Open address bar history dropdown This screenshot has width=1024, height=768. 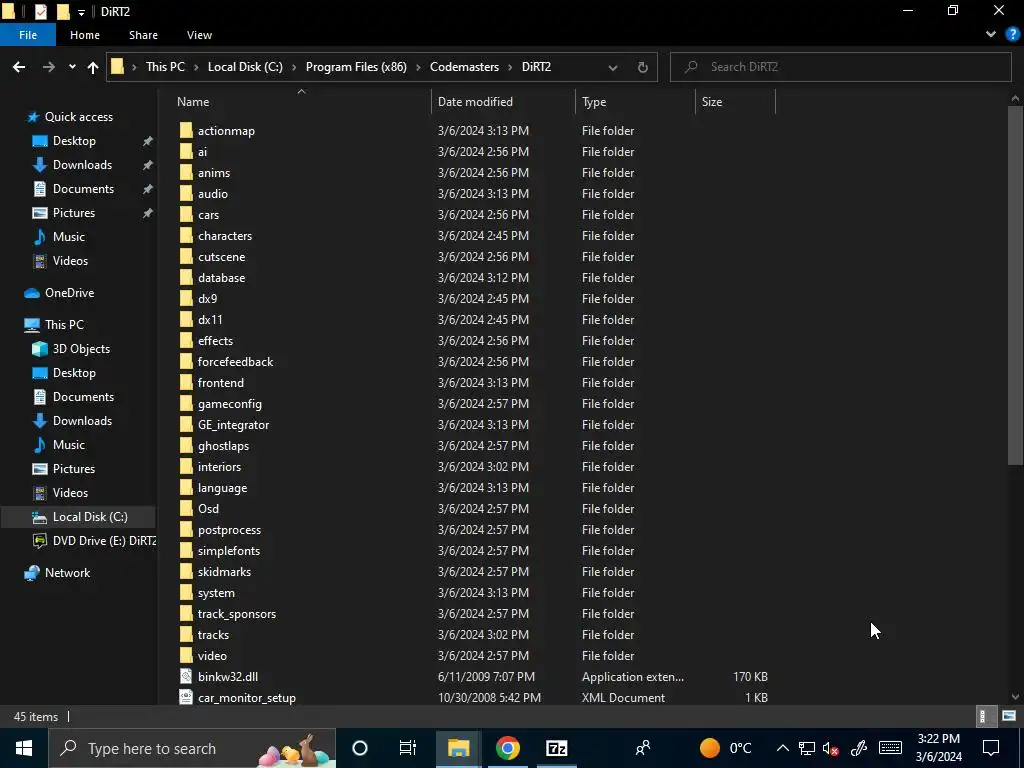point(613,67)
